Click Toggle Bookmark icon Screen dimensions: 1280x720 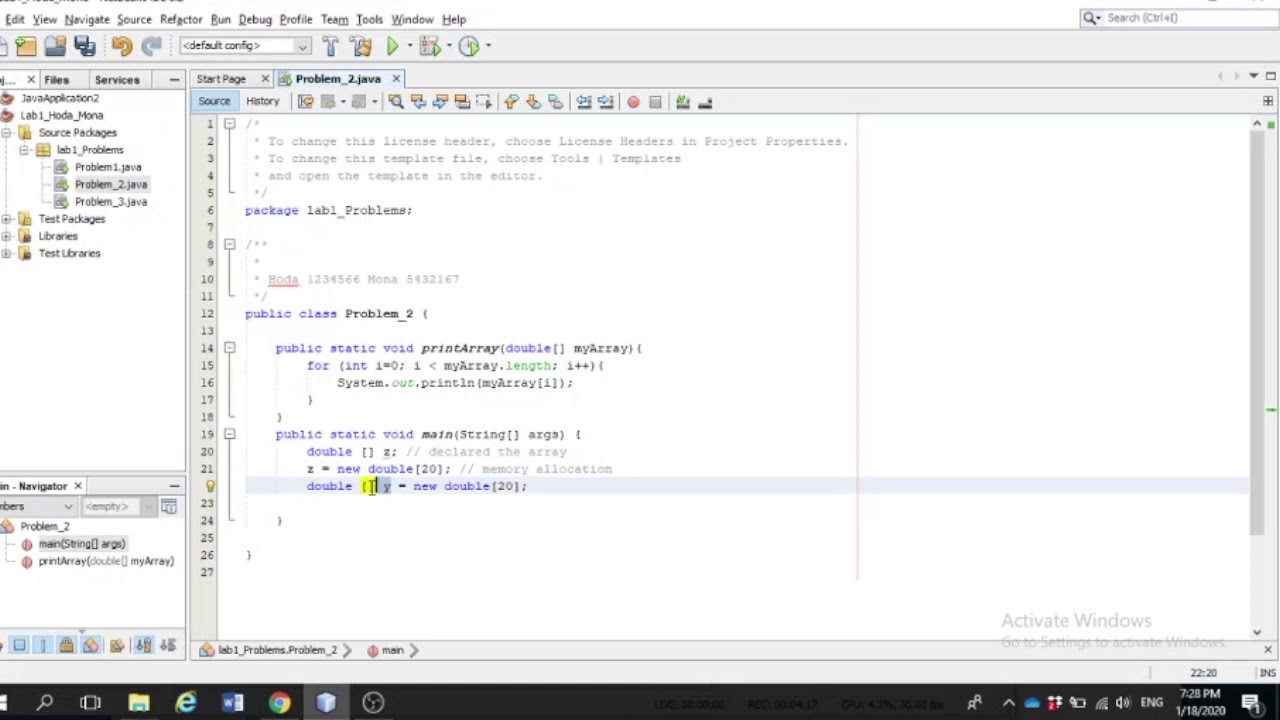click(555, 102)
